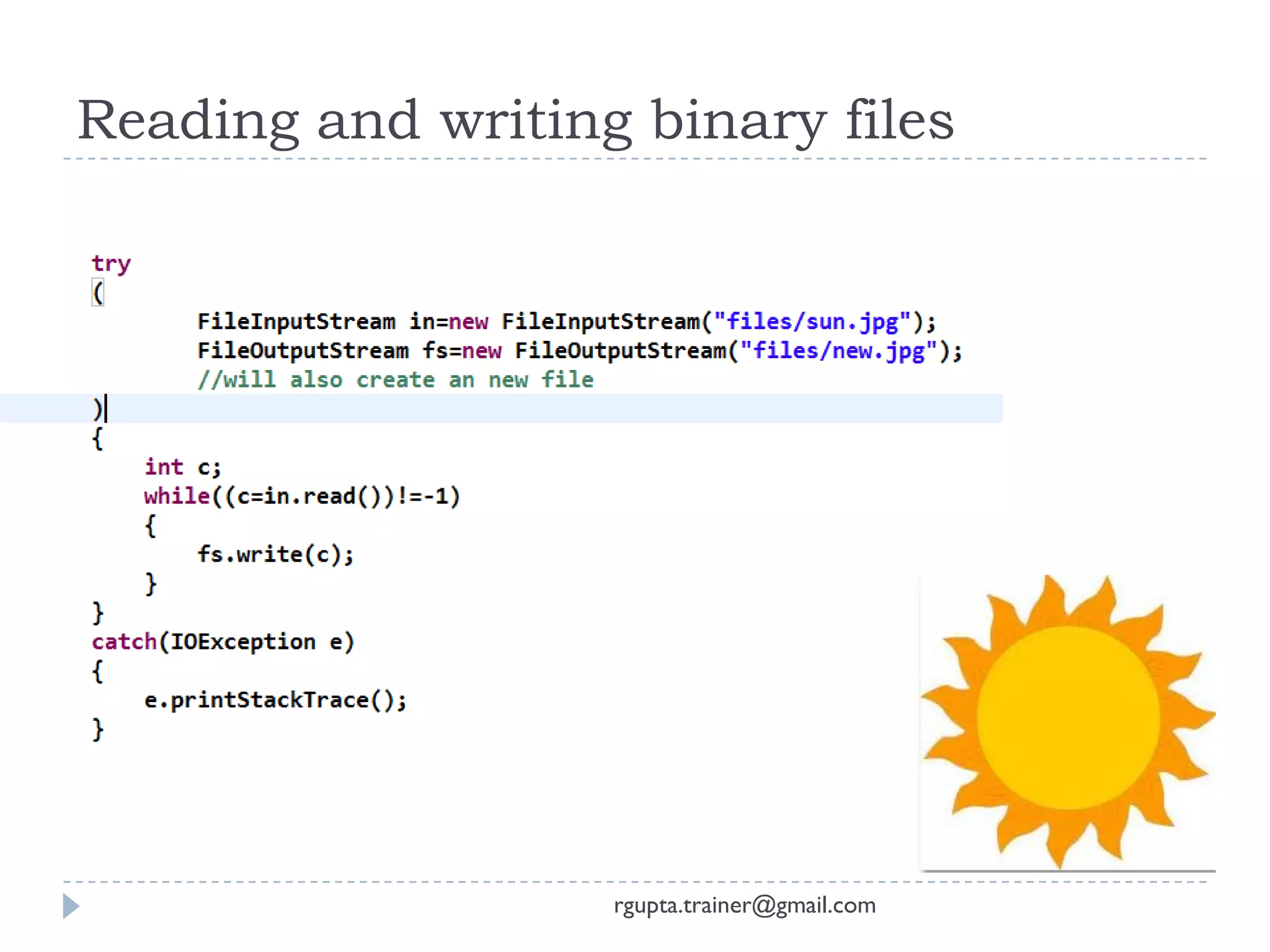Click the sun image

point(1068,720)
